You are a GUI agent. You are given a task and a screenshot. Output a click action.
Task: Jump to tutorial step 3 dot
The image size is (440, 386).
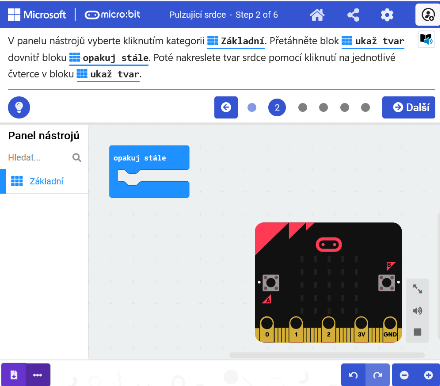click(x=302, y=107)
